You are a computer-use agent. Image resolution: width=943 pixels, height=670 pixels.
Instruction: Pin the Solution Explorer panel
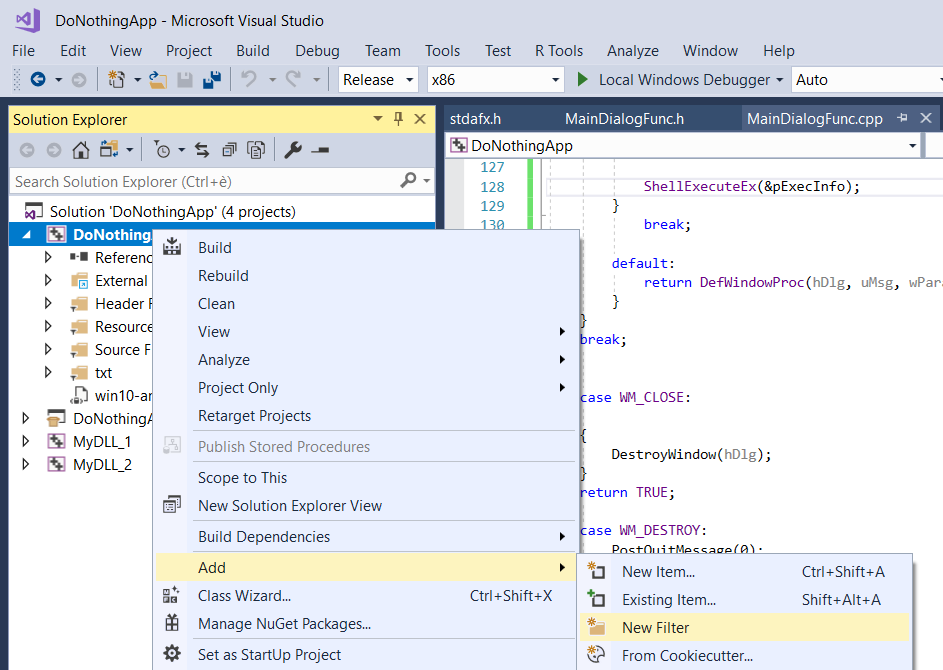pos(398,119)
